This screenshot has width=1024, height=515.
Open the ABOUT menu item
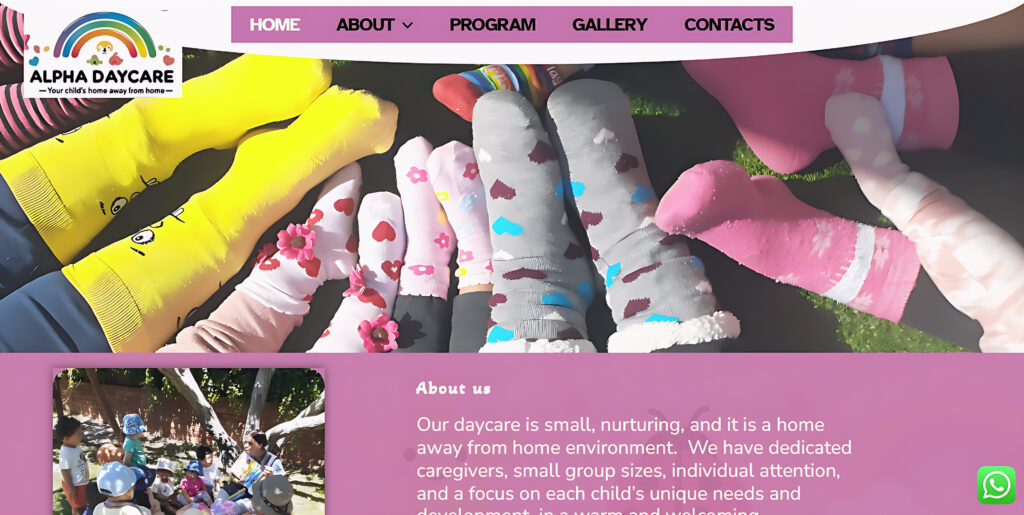(365, 25)
